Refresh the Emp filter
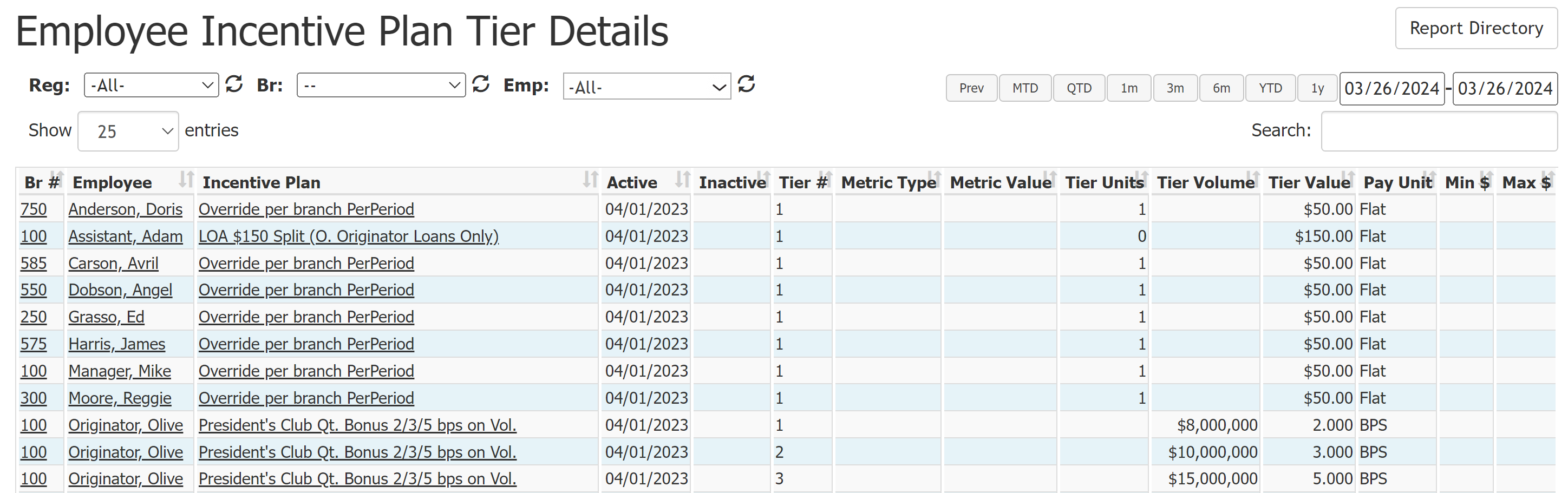Screen dimensions: 1568x493 [x=746, y=83]
